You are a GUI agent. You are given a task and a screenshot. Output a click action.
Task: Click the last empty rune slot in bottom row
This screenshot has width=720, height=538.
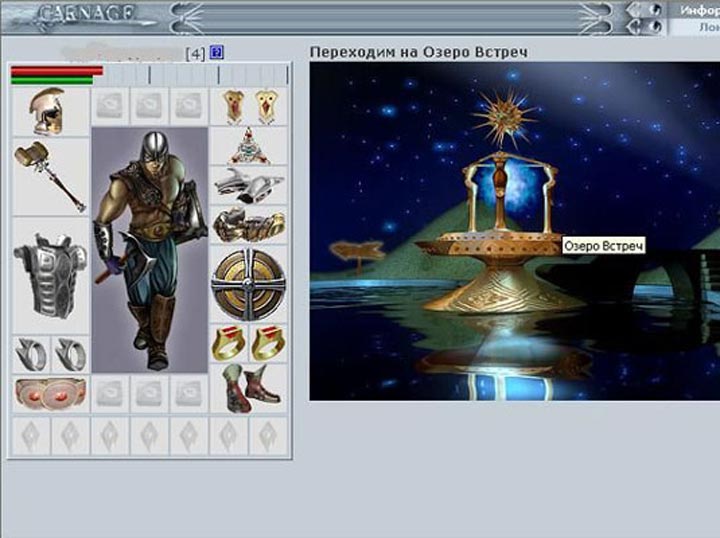(x=268, y=436)
